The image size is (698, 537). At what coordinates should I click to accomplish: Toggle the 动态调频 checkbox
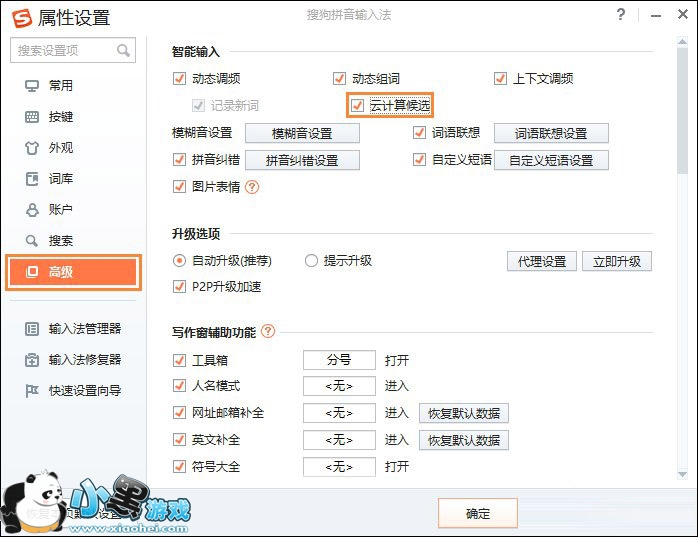pos(179,79)
